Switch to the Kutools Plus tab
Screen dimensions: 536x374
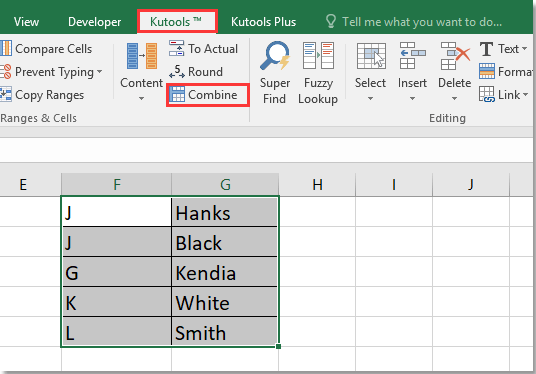263,22
